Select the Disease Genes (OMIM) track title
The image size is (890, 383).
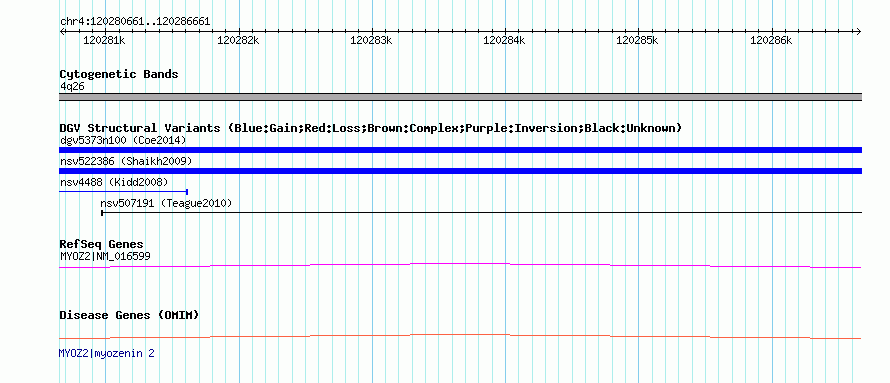pyautogui.click(x=129, y=315)
